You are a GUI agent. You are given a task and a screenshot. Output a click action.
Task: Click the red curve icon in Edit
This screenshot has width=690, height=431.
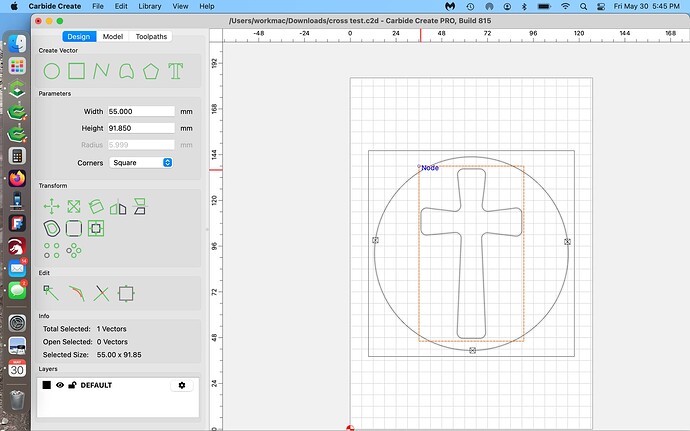[77, 293]
